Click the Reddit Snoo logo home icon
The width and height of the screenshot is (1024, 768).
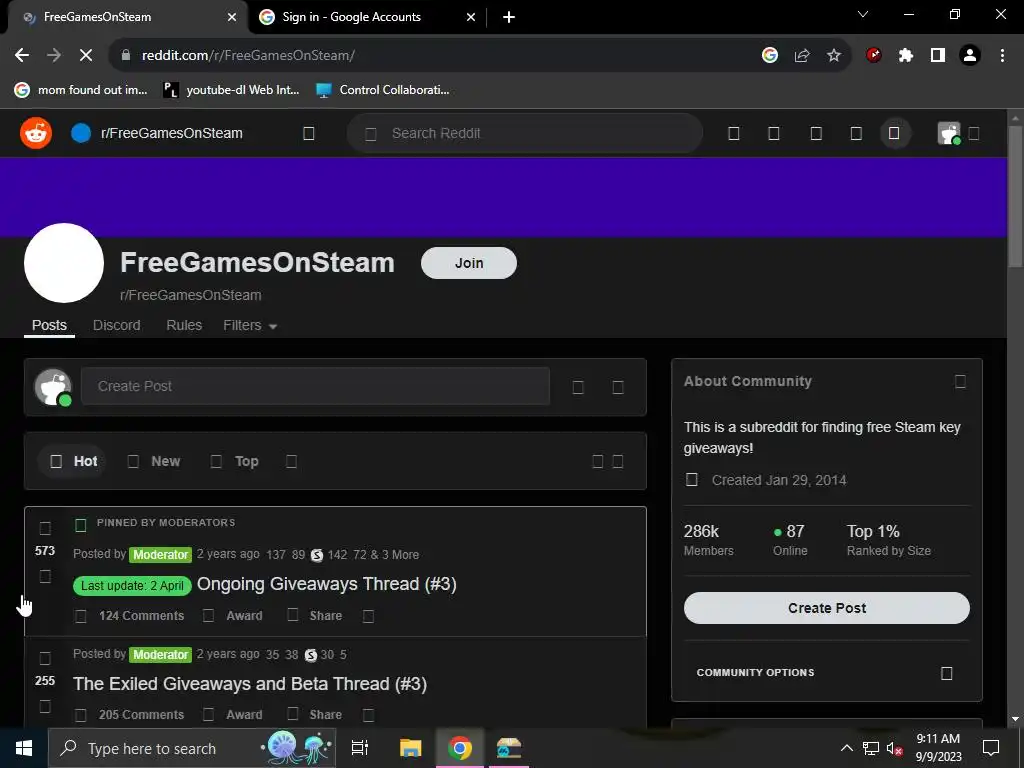36,133
